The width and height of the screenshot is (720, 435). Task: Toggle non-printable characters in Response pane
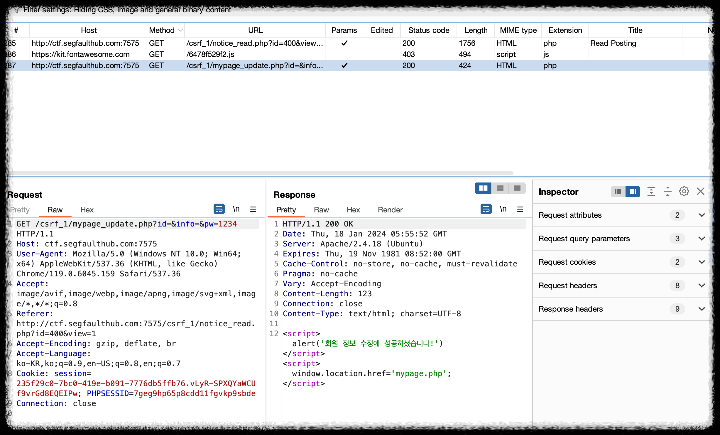(x=503, y=209)
